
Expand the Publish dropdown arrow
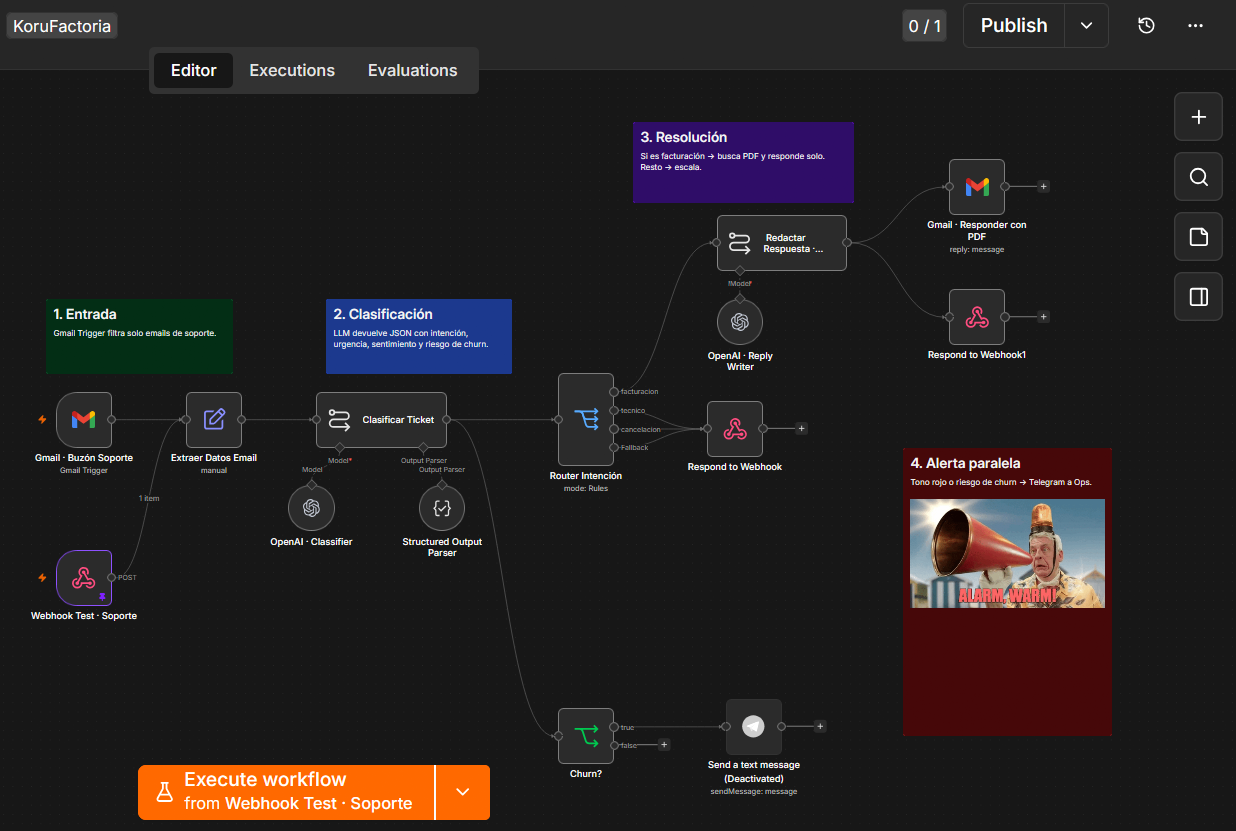1087,26
